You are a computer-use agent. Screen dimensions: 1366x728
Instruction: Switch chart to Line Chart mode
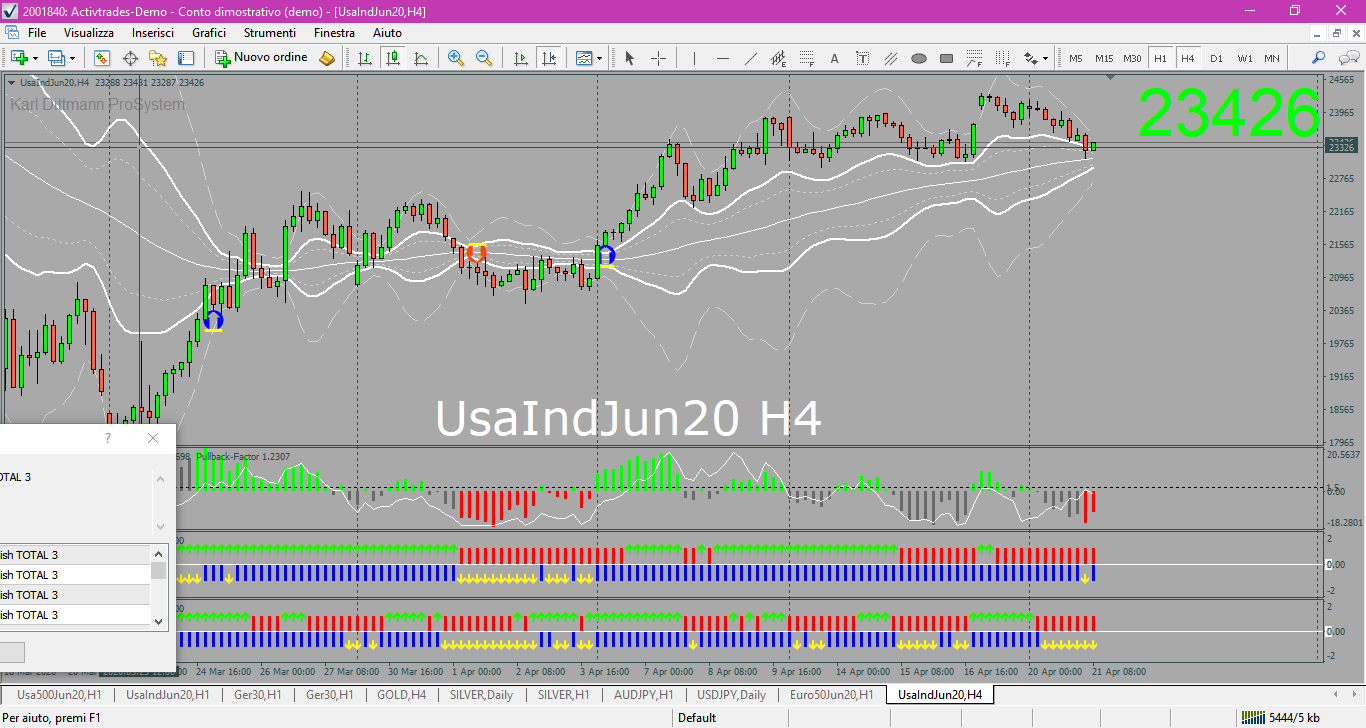421,58
